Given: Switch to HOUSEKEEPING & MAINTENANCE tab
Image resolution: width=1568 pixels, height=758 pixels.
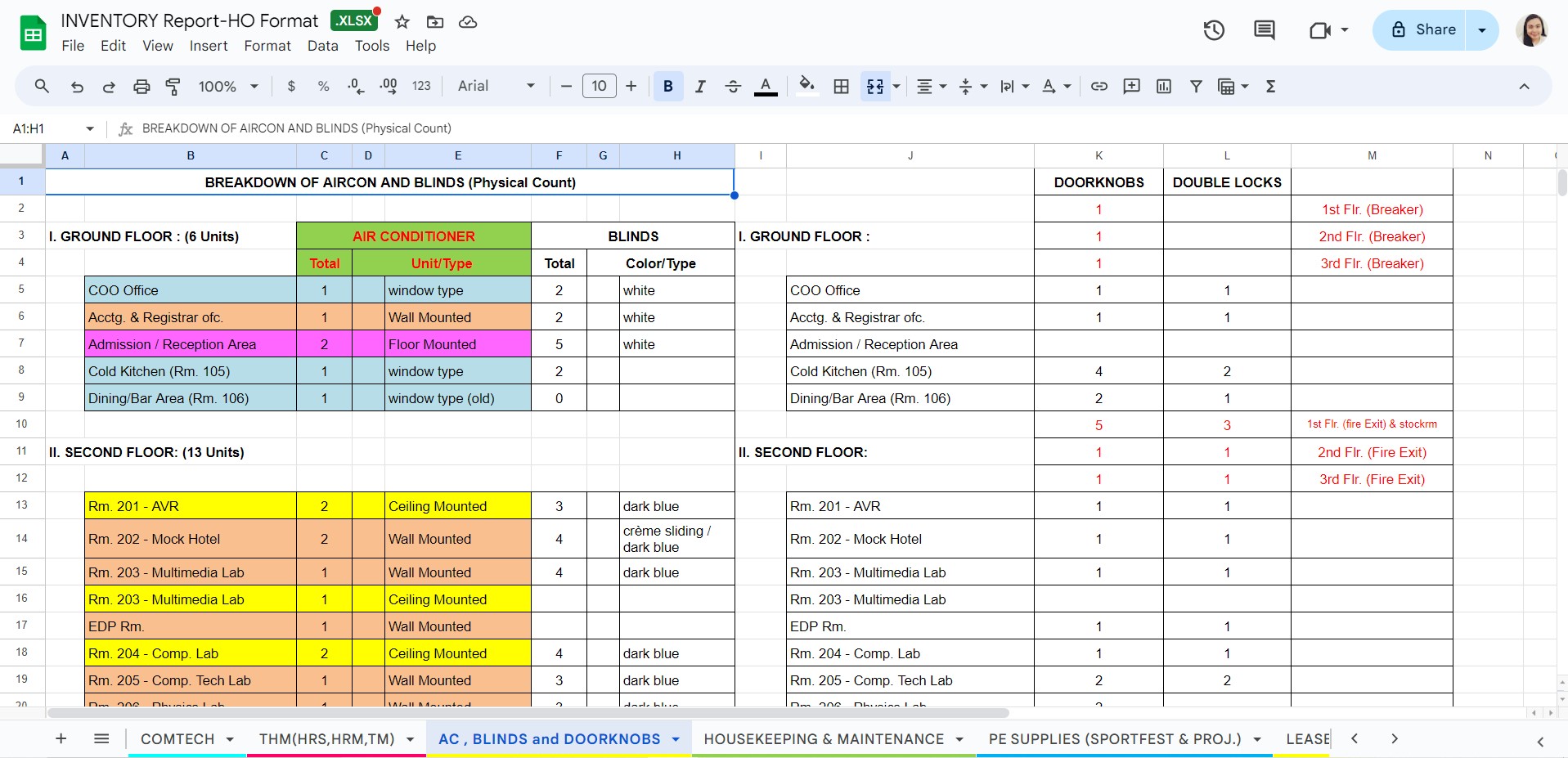Looking at the screenshot, I should [833, 739].
